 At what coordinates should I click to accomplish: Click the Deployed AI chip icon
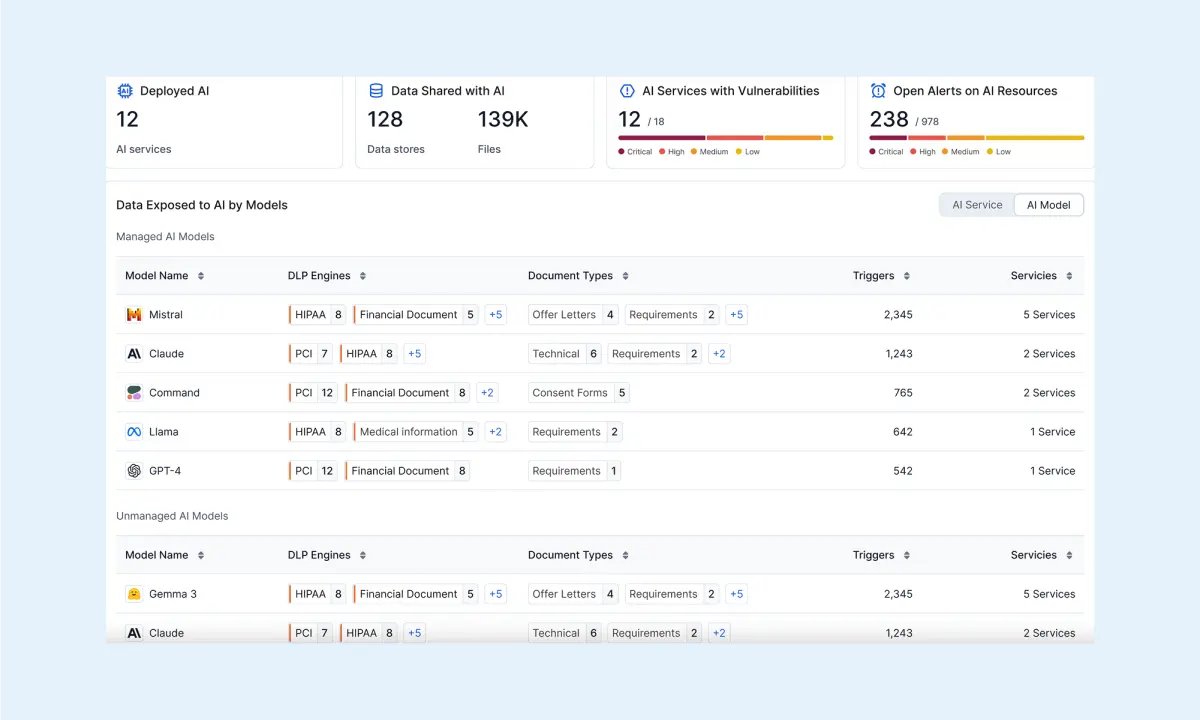click(125, 91)
